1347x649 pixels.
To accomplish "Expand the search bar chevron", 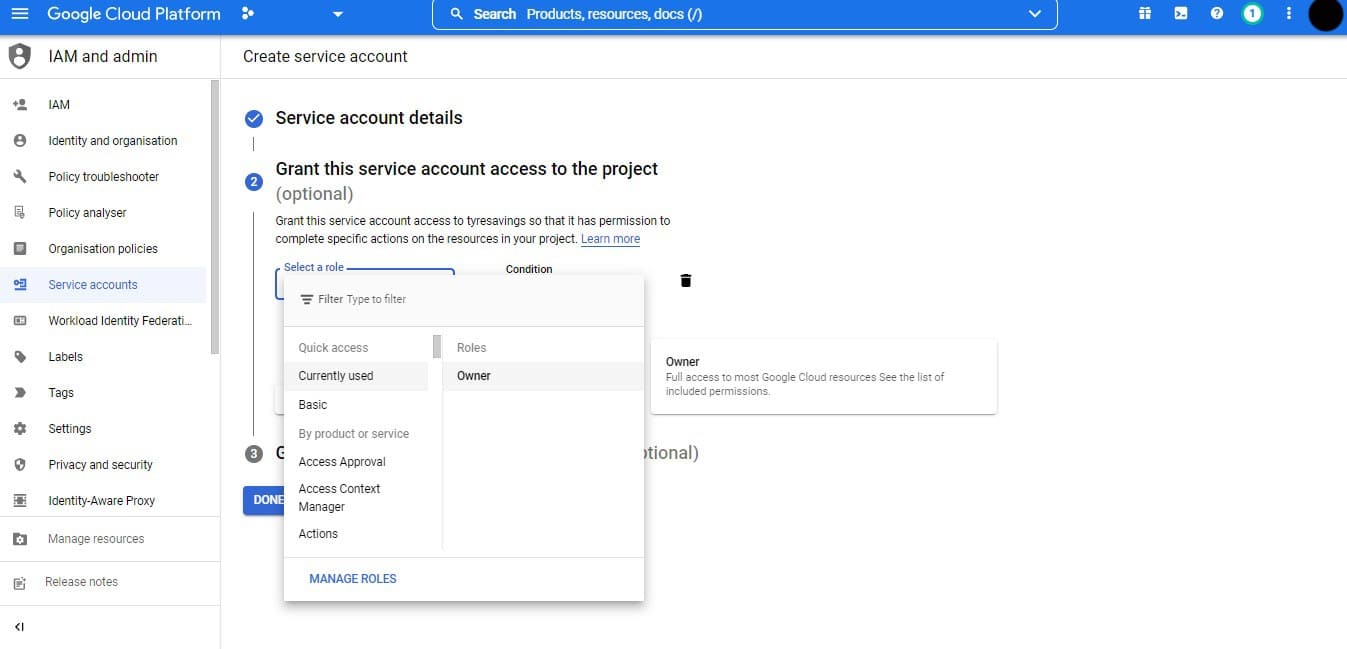I will (1035, 14).
